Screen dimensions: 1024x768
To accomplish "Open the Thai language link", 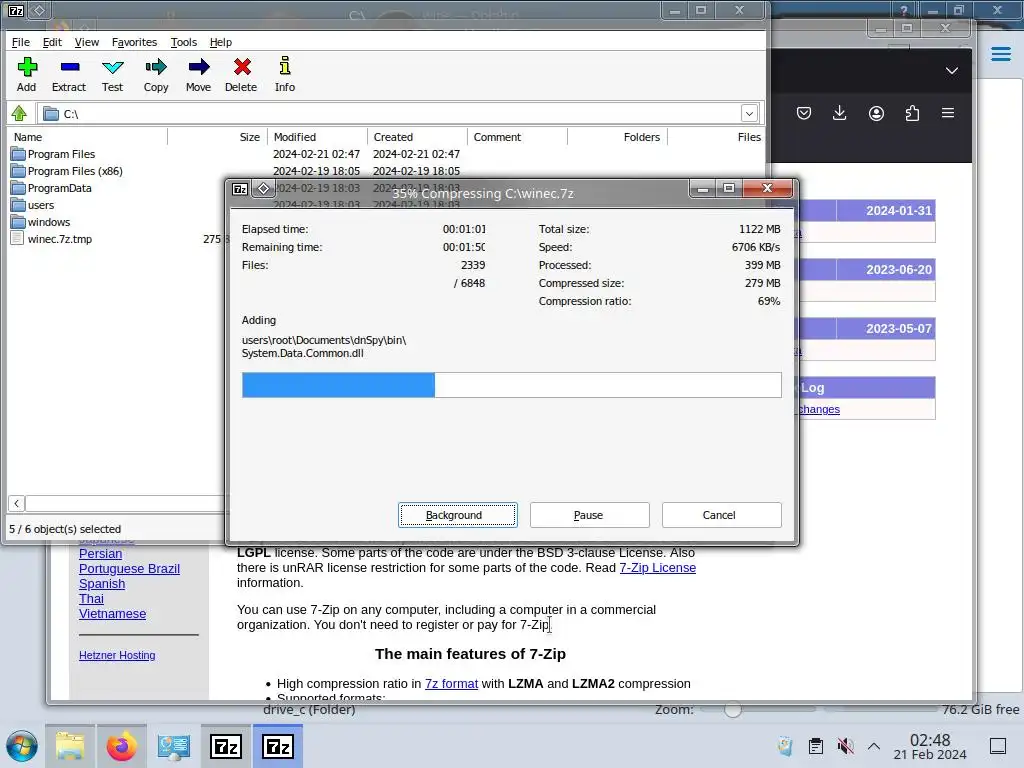I will 91,599.
